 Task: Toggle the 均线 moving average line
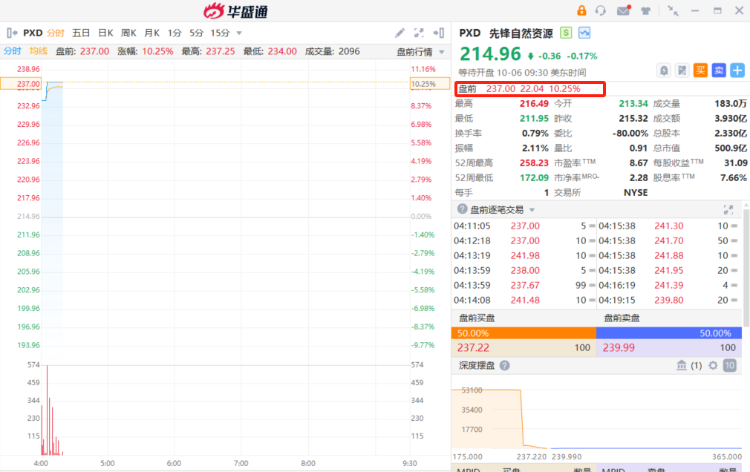[38, 51]
